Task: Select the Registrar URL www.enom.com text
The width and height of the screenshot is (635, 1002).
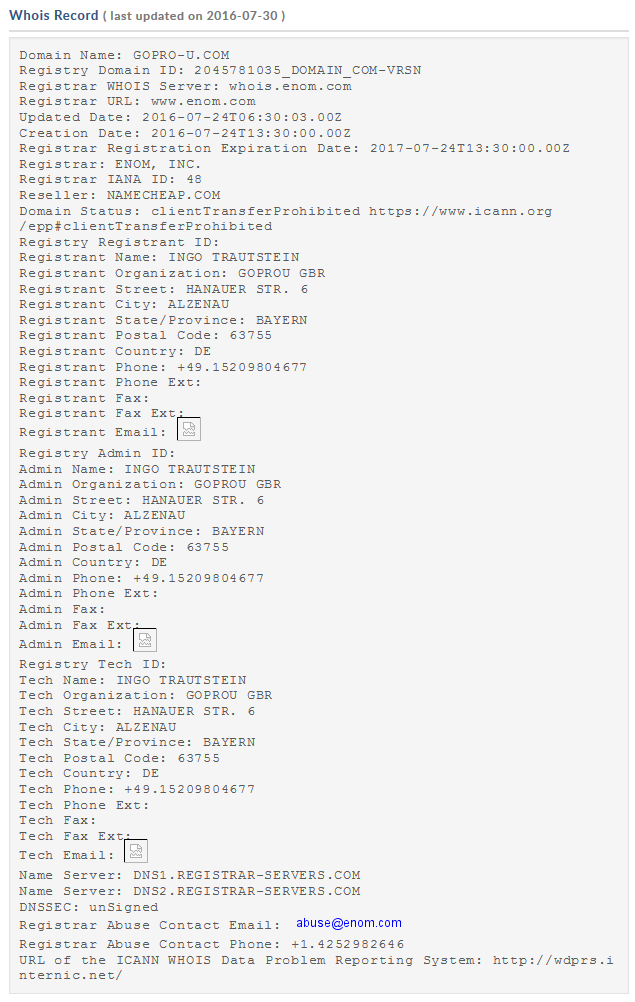Action: click(x=203, y=102)
